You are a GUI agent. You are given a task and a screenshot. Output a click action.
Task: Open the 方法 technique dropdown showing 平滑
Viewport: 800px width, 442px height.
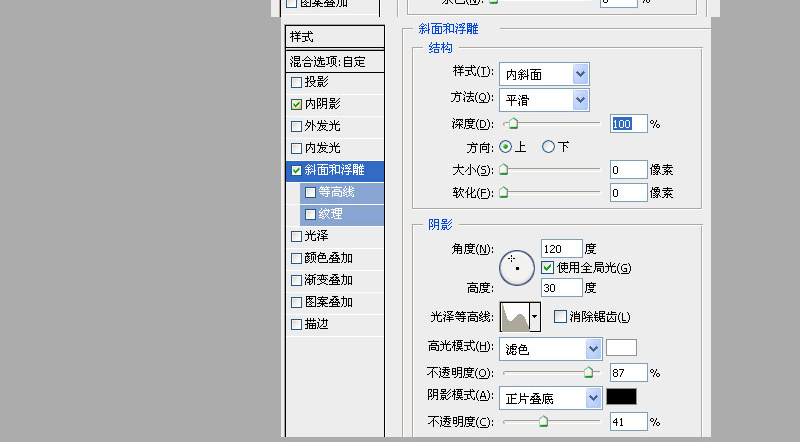pyautogui.click(x=544, y=100)
